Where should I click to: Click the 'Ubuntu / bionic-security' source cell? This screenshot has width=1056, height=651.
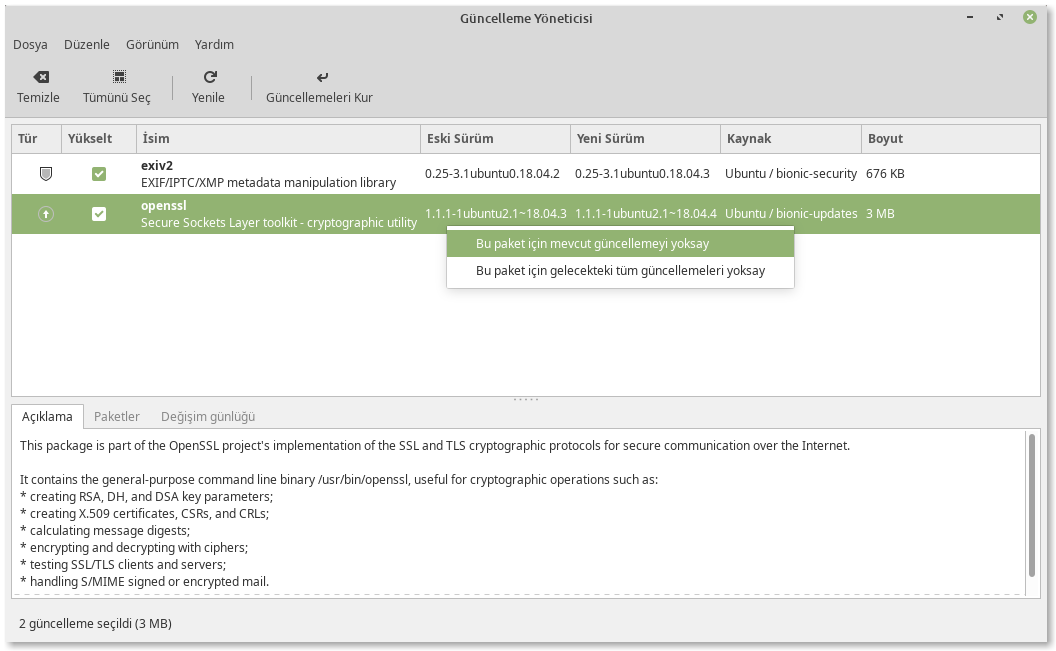coord(791,174)
